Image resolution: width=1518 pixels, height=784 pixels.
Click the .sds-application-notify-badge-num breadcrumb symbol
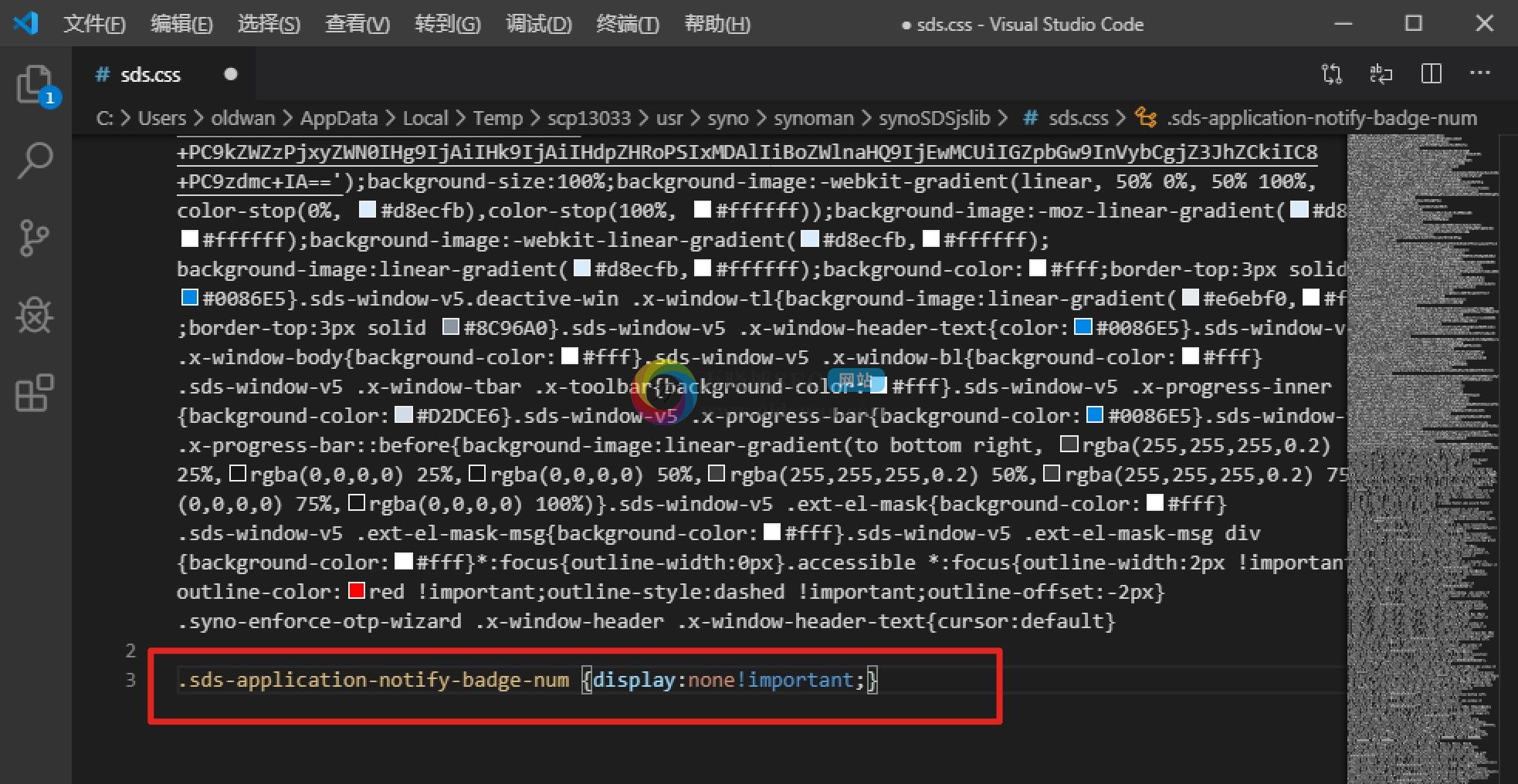[x=1306, y=118]
